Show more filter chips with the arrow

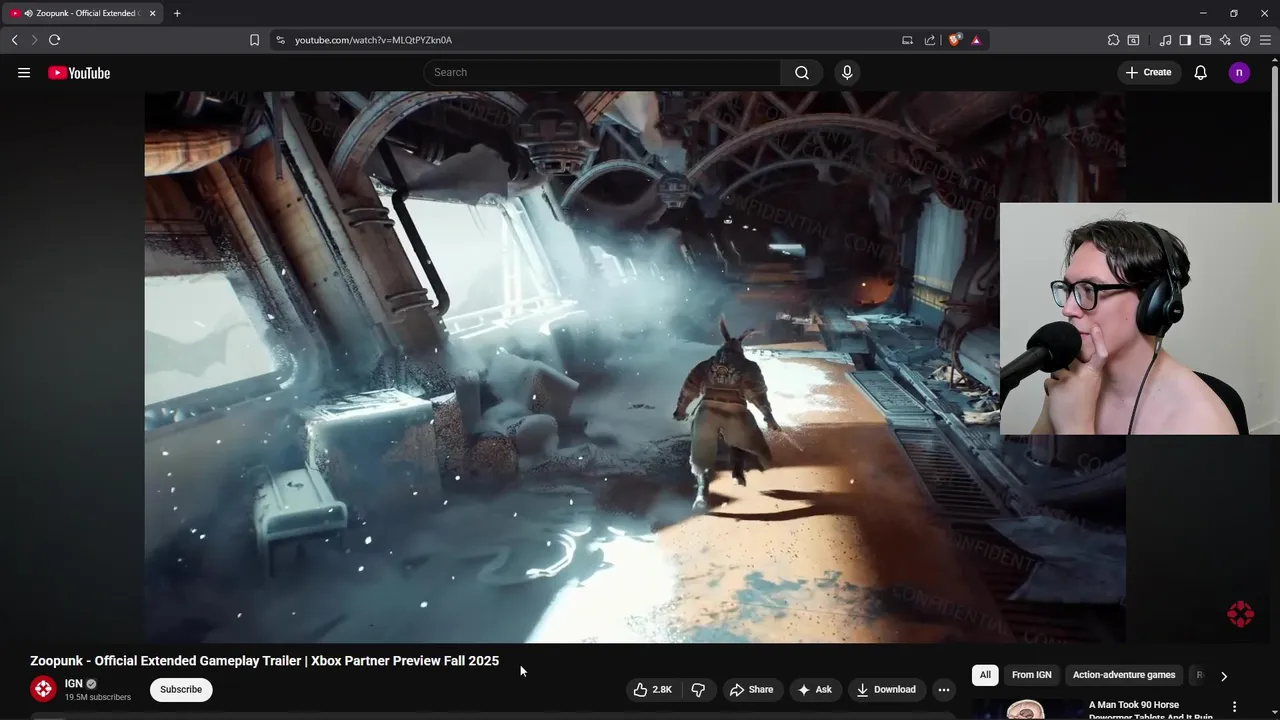pos(1223,676)
